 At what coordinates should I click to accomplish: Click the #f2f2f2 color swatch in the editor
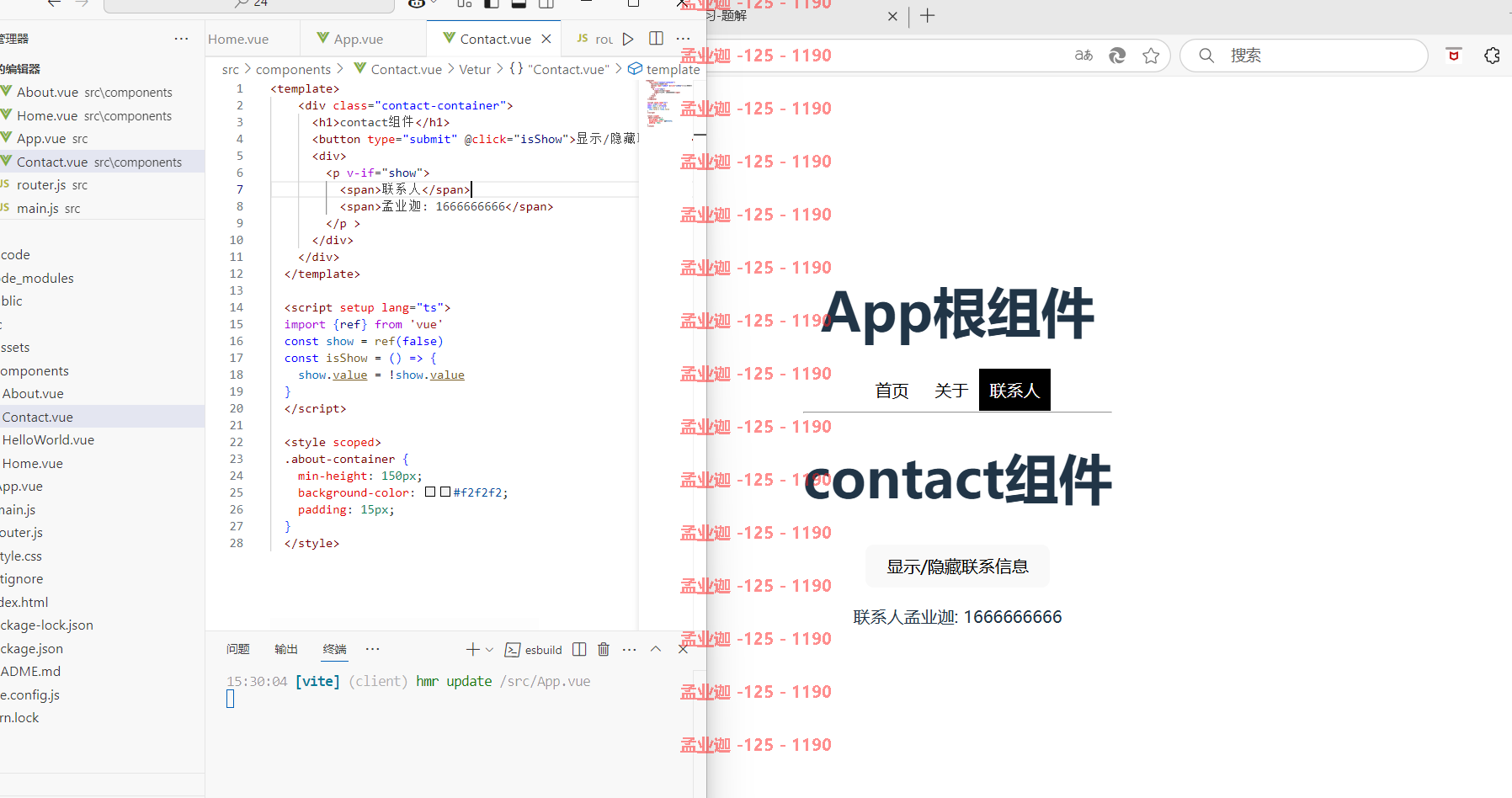pos(445,492)
